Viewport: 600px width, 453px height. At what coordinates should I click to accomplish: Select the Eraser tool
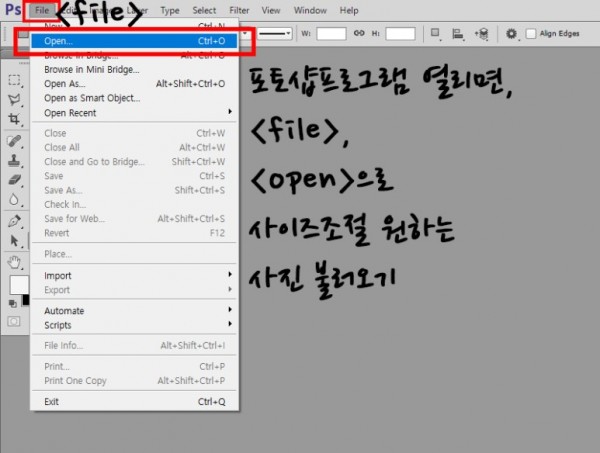click(x=14, y=179)
